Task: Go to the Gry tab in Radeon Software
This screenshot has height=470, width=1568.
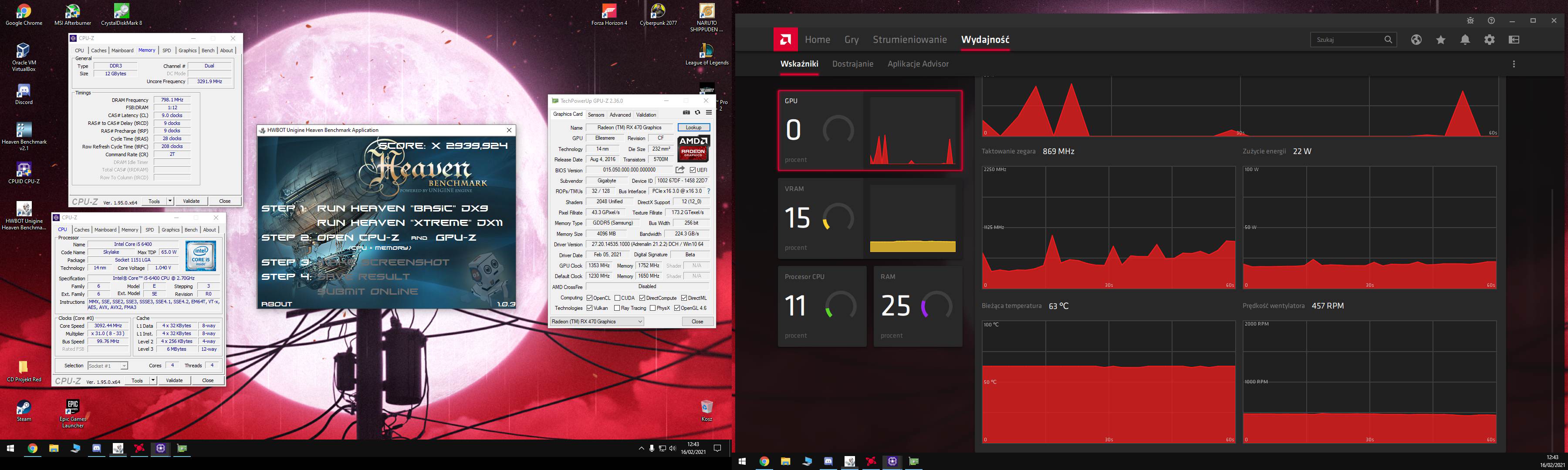Action: [852, 40]
